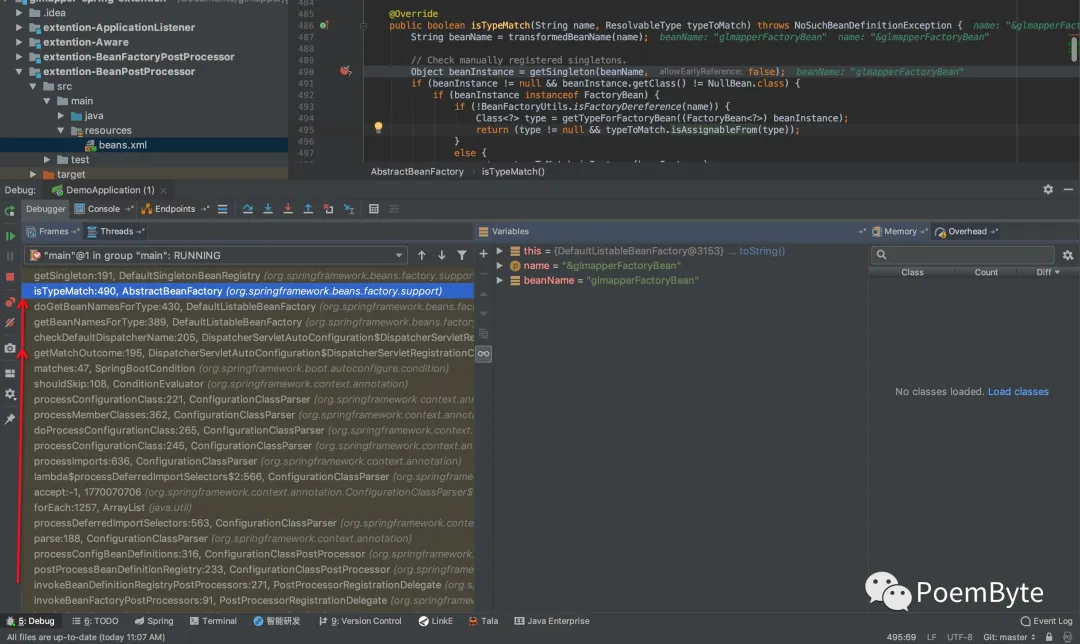The width and height of the screenshot is (1080, 644).
Task: Click the Restore Layout icon in debug sidebar
Action: (x=10, y=373)
